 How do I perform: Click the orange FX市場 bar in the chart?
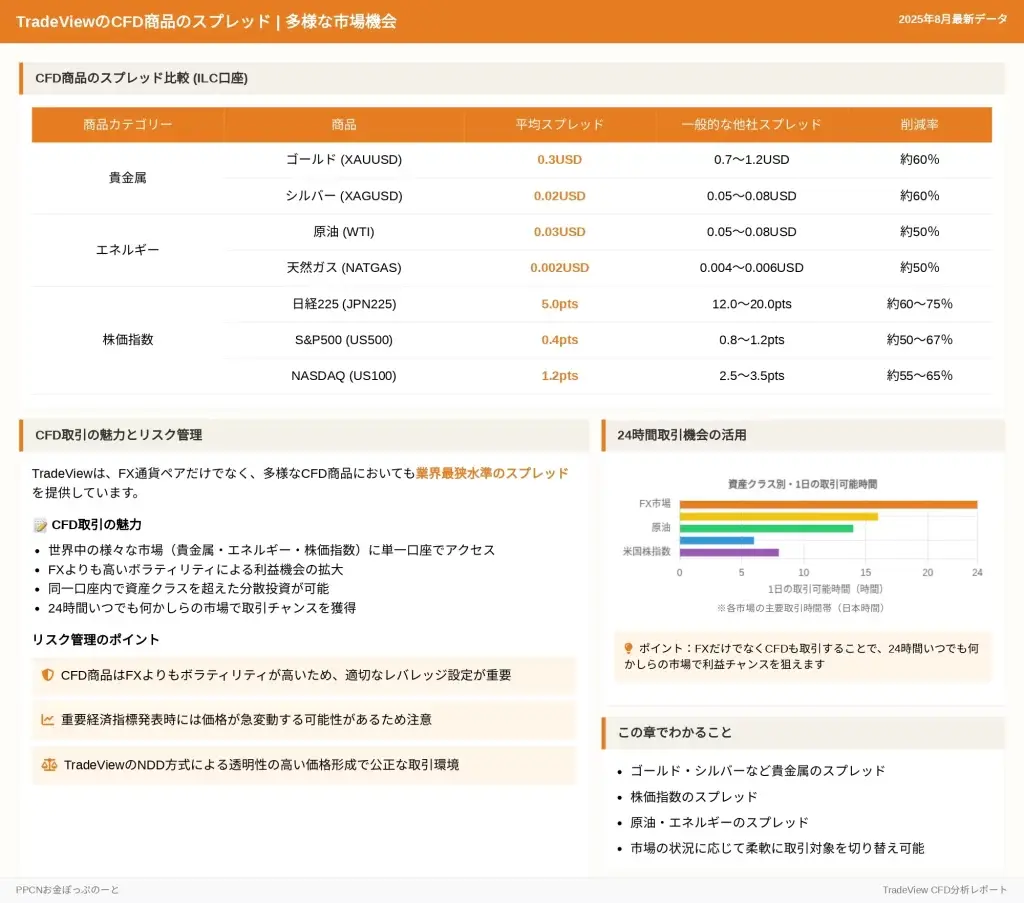pyautogui.click(x=828, y=505)
